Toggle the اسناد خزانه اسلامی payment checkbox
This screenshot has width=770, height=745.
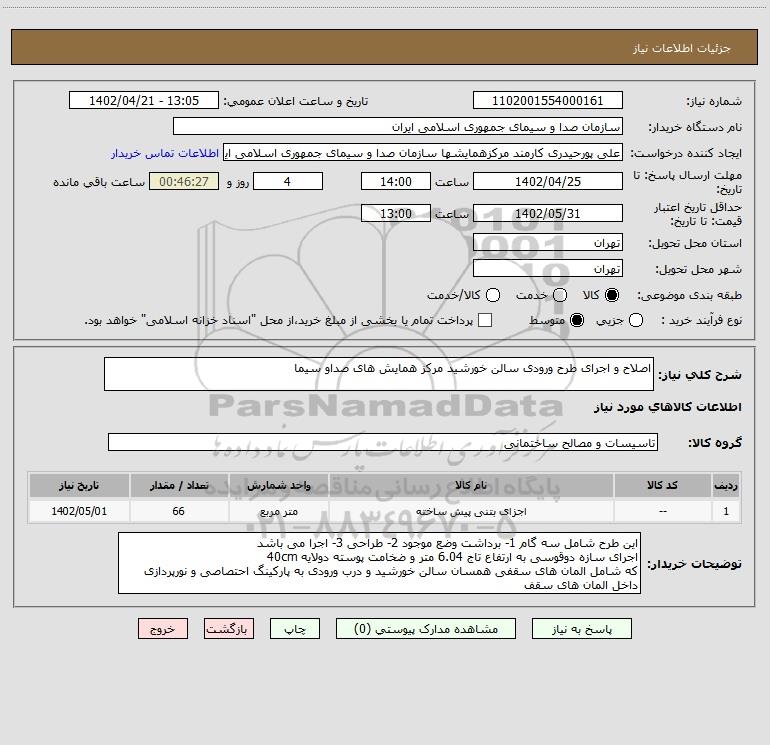pos(485,320)
